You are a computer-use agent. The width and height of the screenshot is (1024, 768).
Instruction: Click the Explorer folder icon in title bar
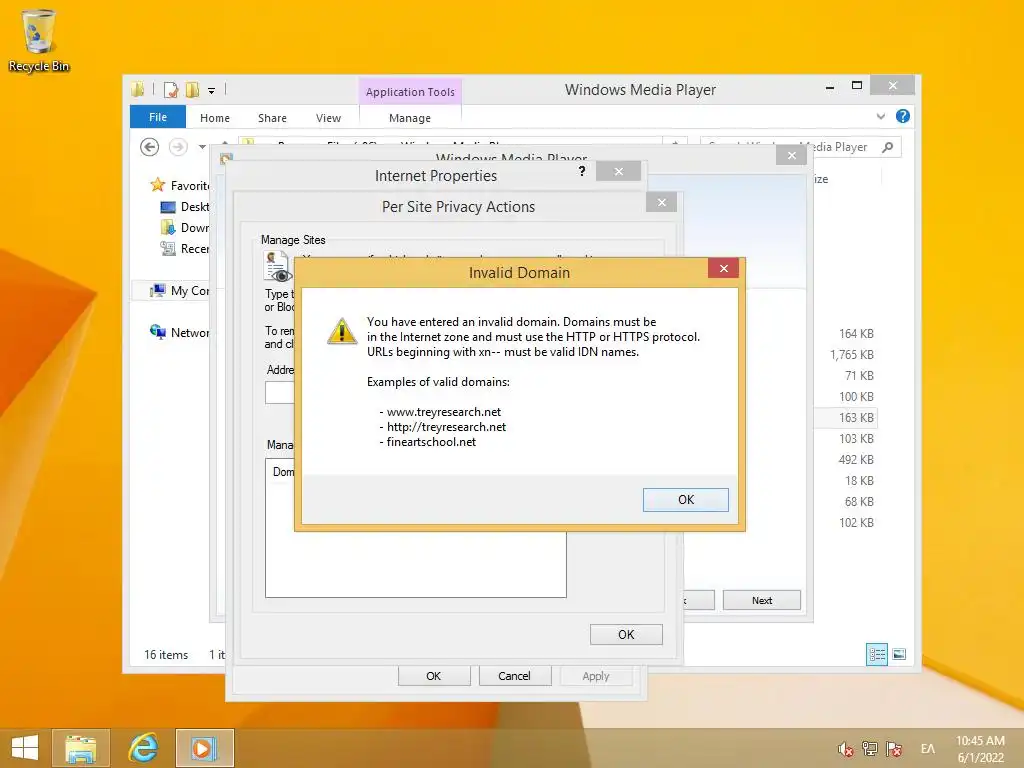pyautogui.click(x=137, y=89)
